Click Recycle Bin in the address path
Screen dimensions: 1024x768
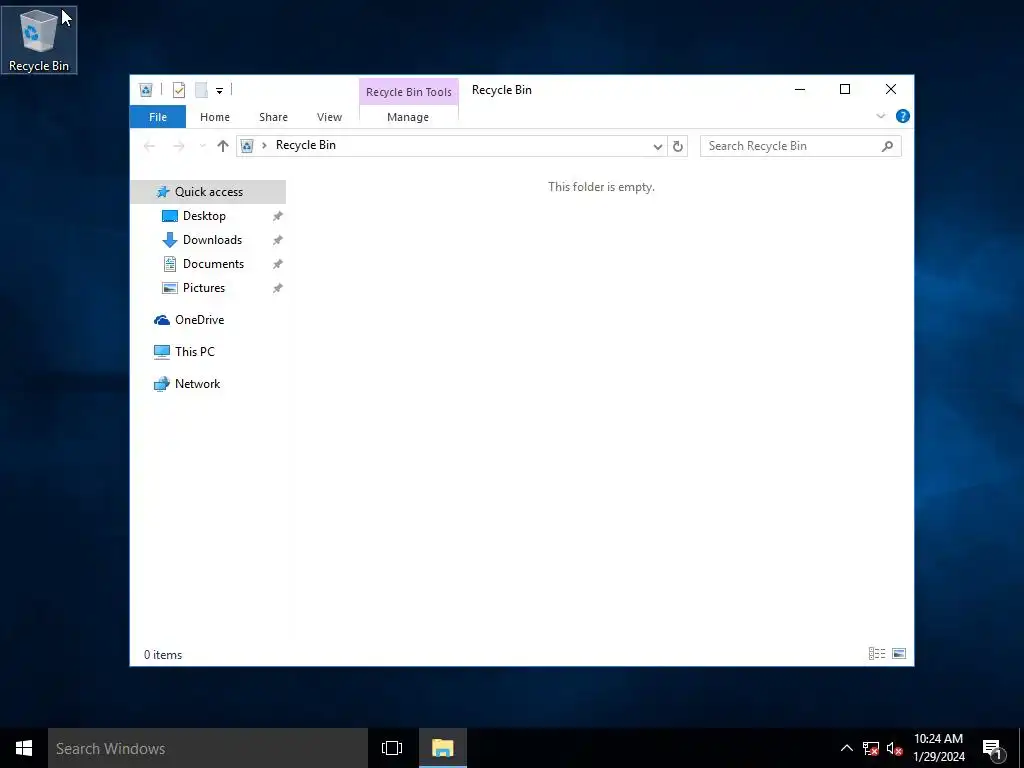[x=306, y=145]
